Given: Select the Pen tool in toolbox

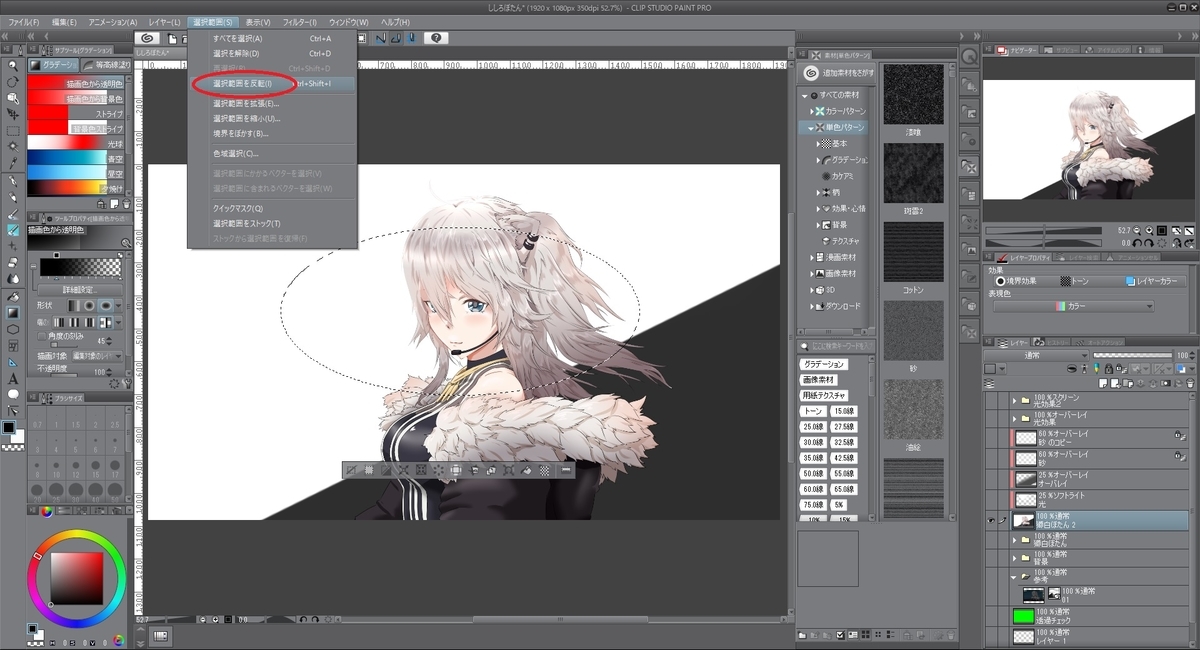Looking at the screenshot, I should coord(14,180).
